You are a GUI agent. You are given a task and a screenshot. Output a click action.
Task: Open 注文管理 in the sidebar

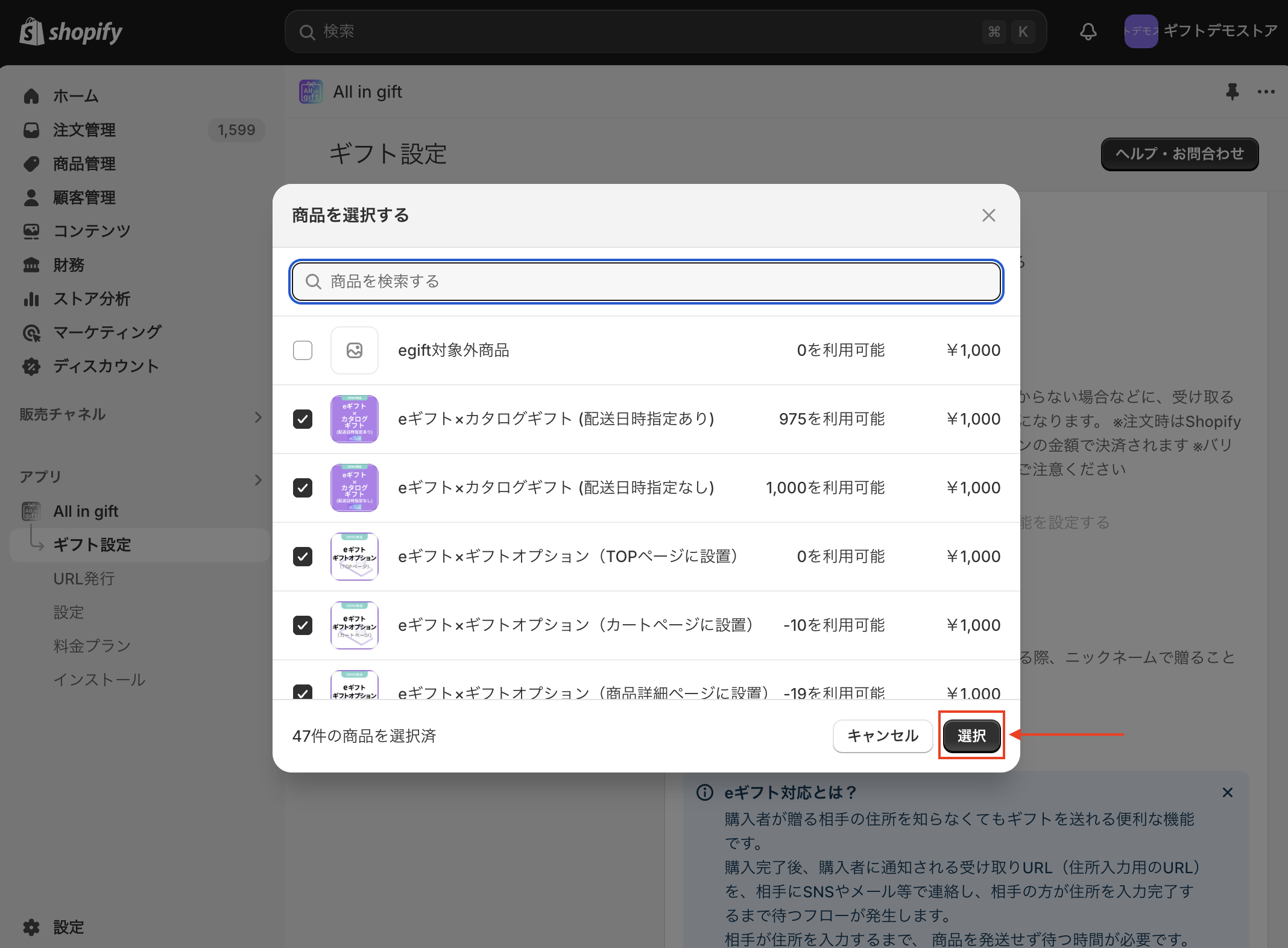[84, 130]
